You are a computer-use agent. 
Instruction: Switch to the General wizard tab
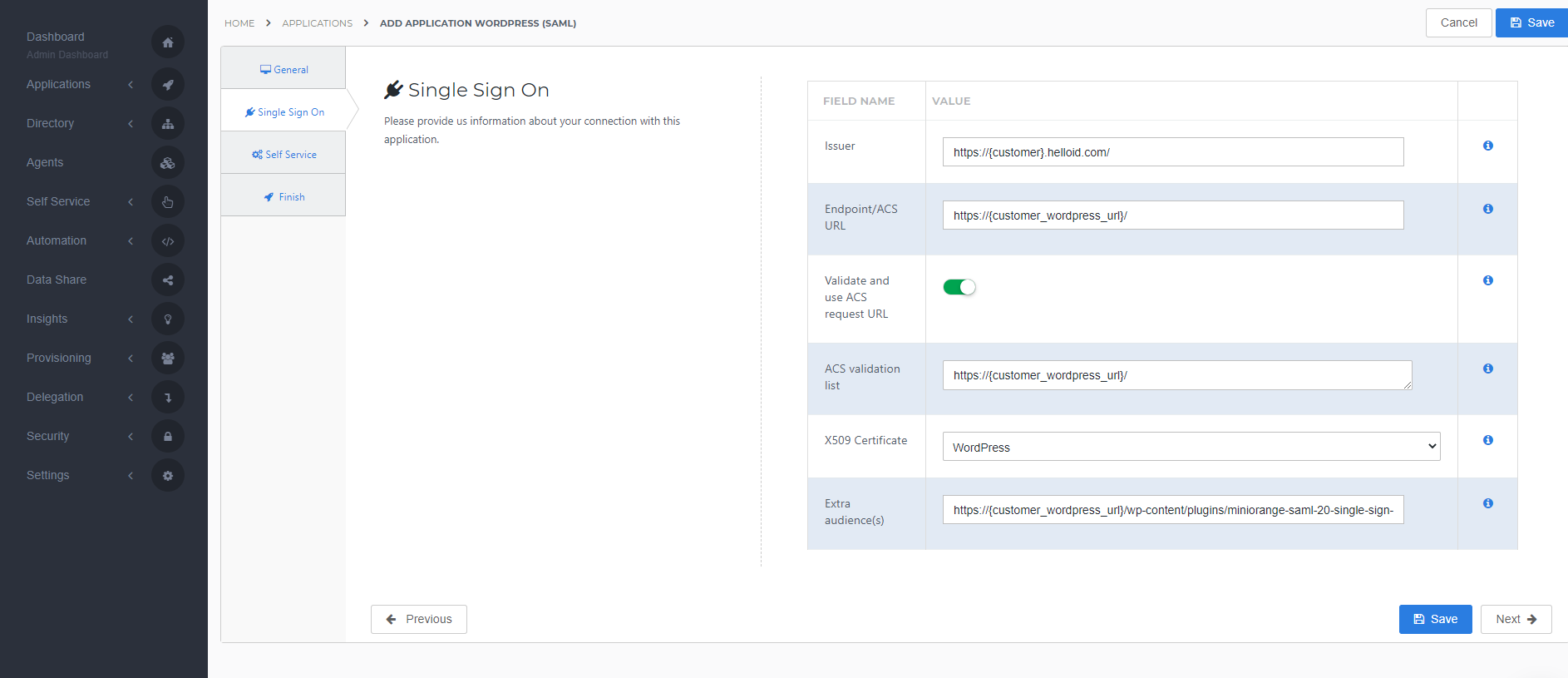click(x=284, y=69)
